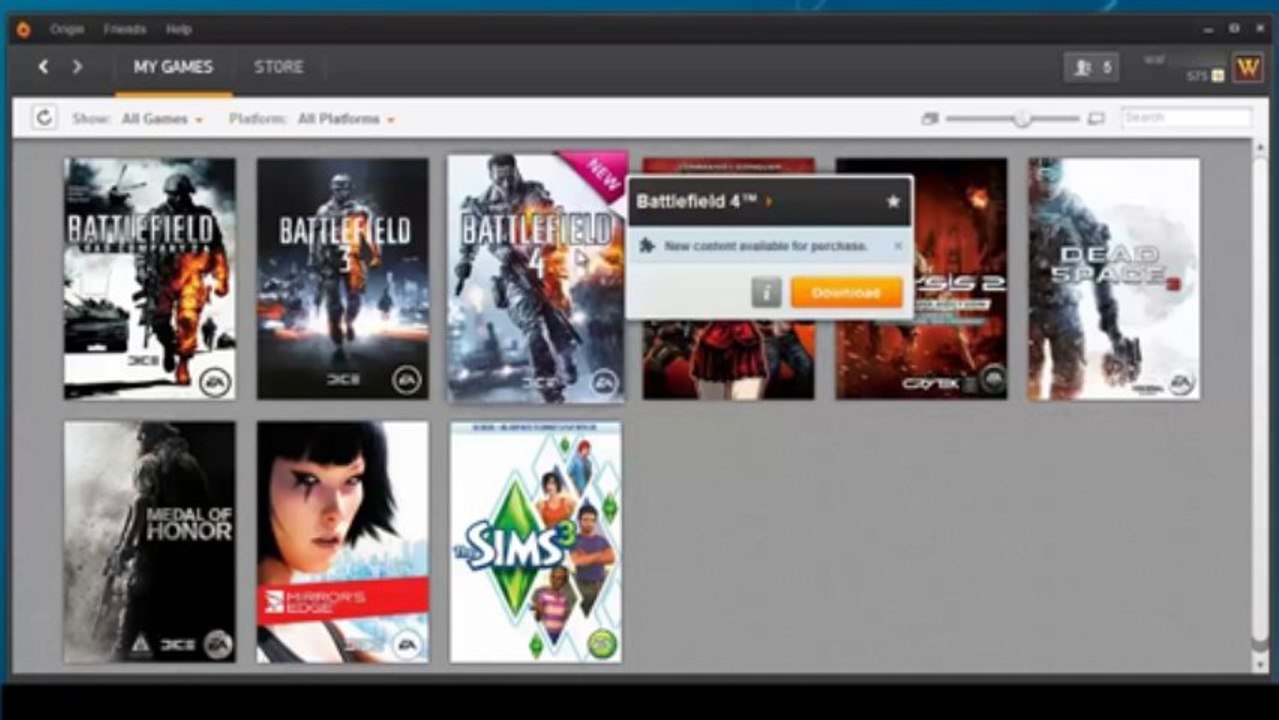The image size is (1279, 720).
Task: Select The Sims 3 cover
Action: tap(536, 542)
